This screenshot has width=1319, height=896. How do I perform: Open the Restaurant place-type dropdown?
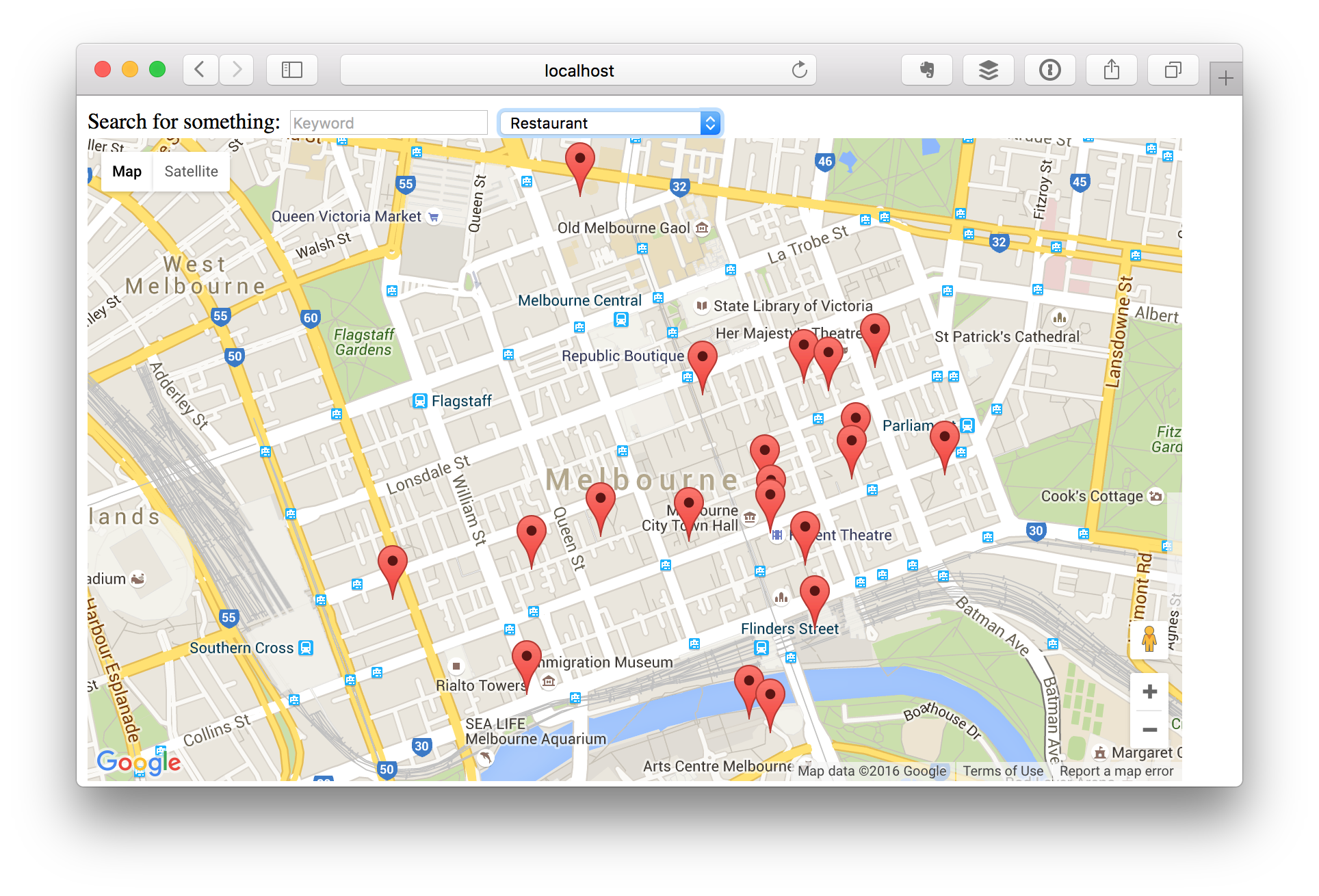(610, 123)
